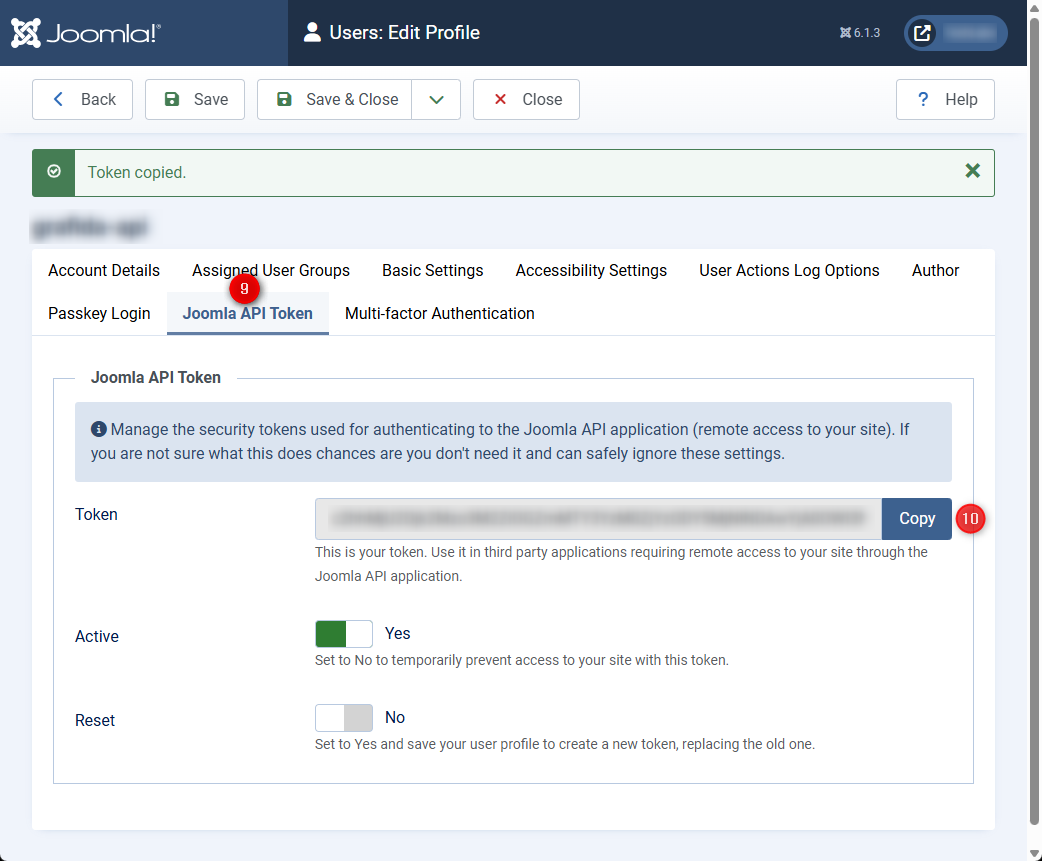The image size is (1042, 861).
Task: Open the Assigned User Groups tab
Action: pos(270,270)
